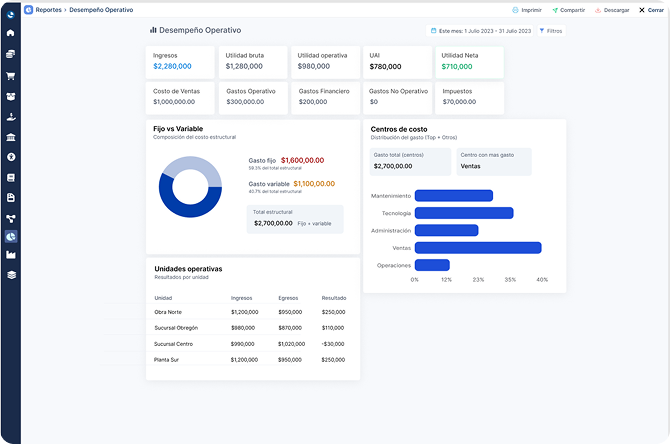Open the date range picker for Julio 2023
Image resolution: width=670 pixels, height=444 pixels.
pyautogui.click(x=480, y=31)
